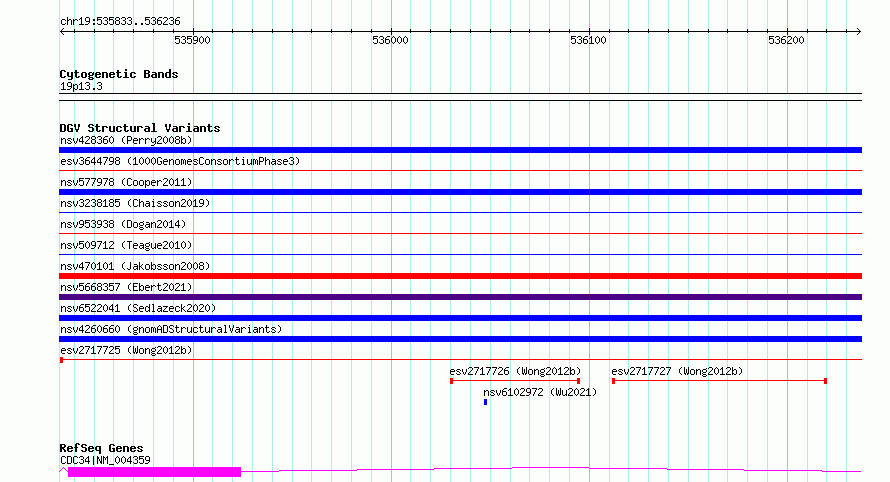This screenshot has width=890, height=482.
Task: Click the small blue nsv6102972 marker
Action: tap(485, 402)
